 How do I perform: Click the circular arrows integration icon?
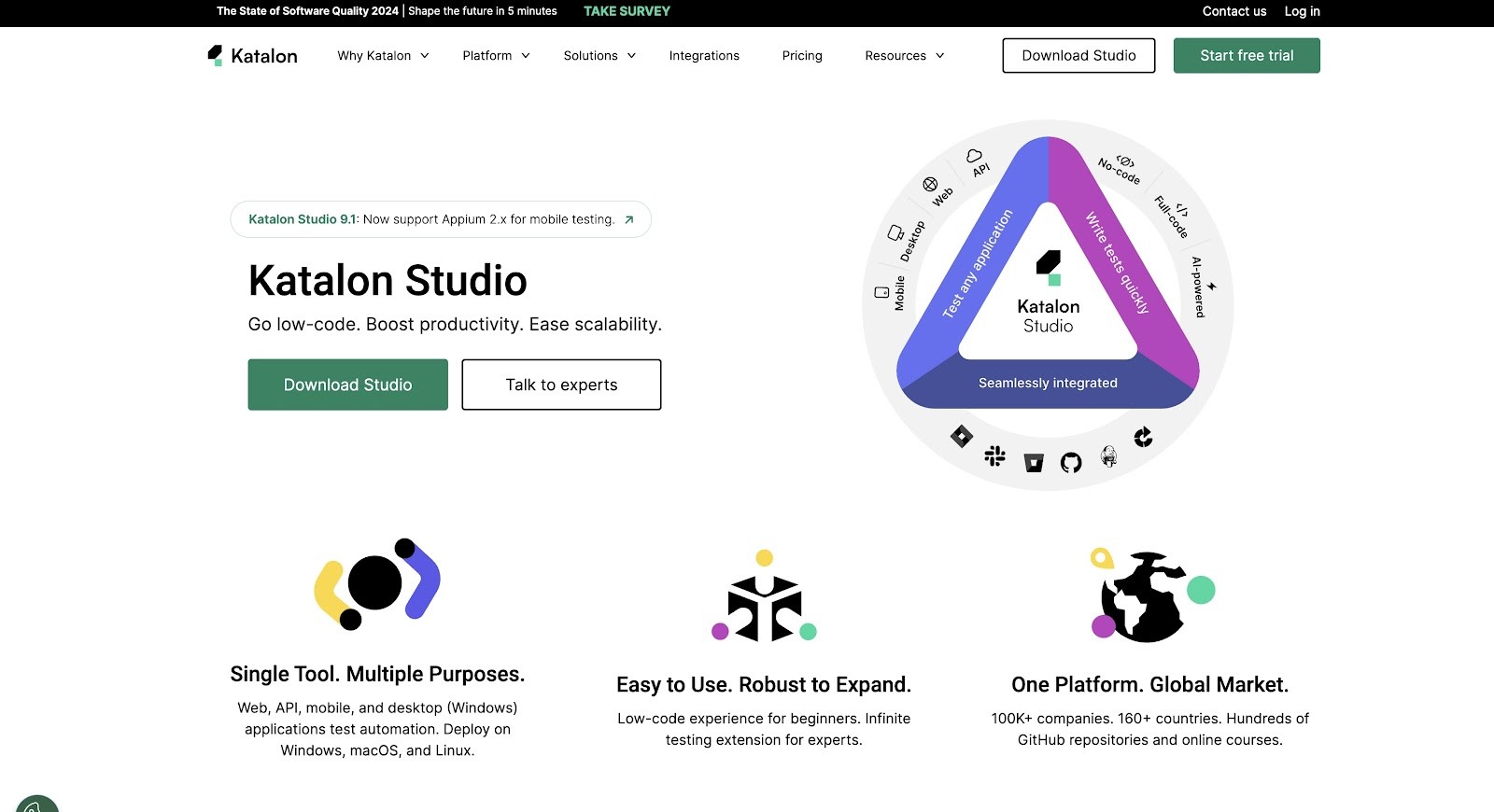(x=1143, y=437)
